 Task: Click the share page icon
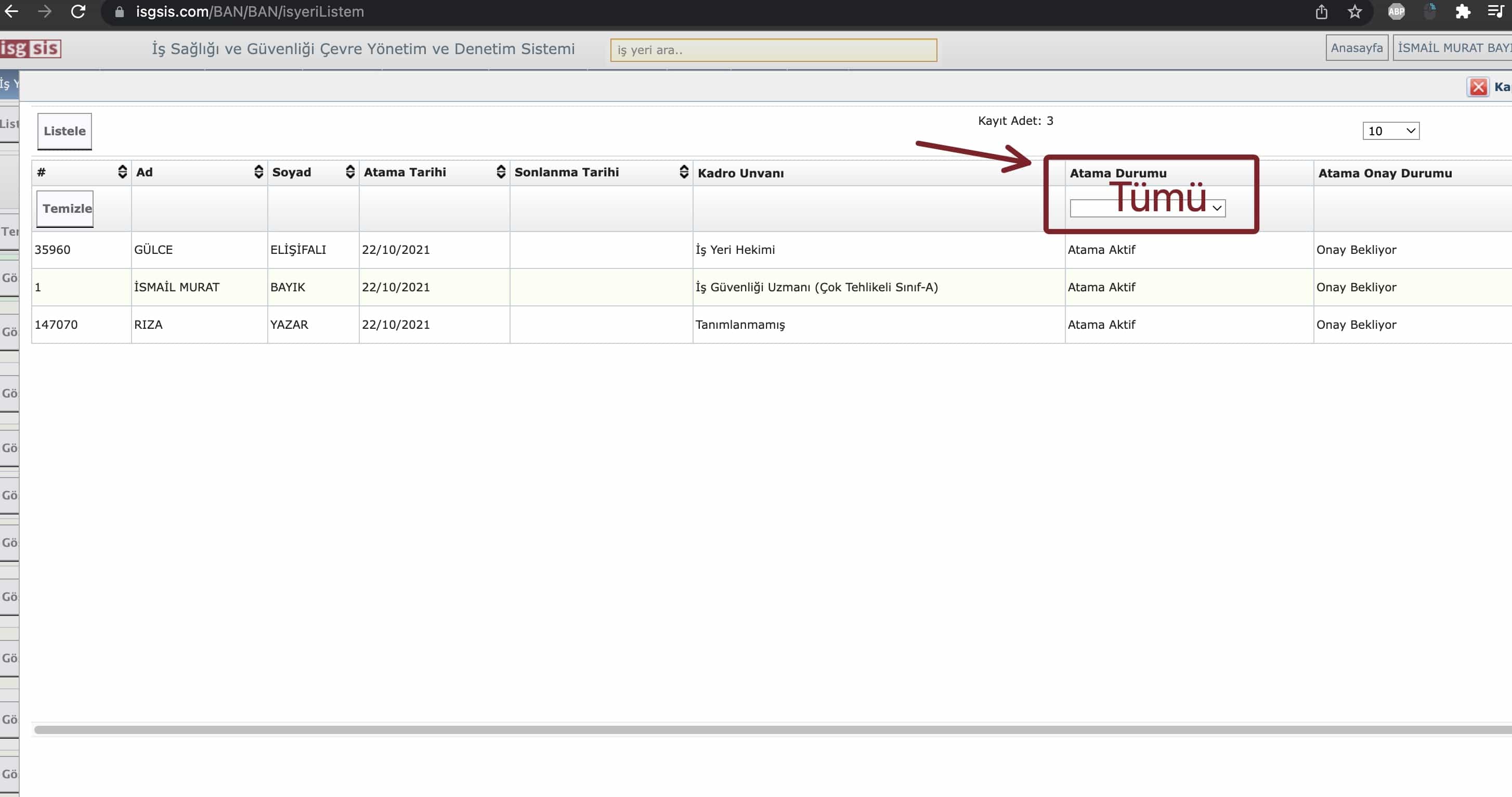[1321, 12]
